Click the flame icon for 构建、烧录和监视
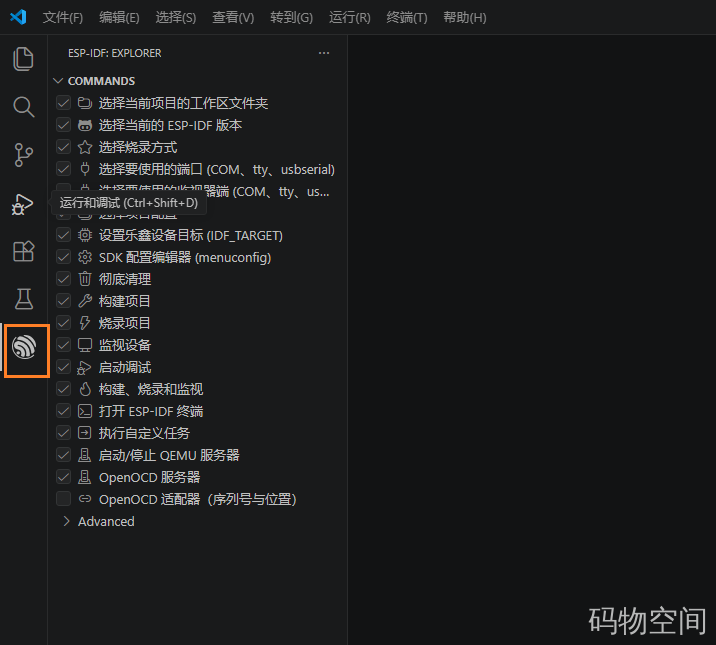Screen dimensions: 716x645 tap(85, 389)
